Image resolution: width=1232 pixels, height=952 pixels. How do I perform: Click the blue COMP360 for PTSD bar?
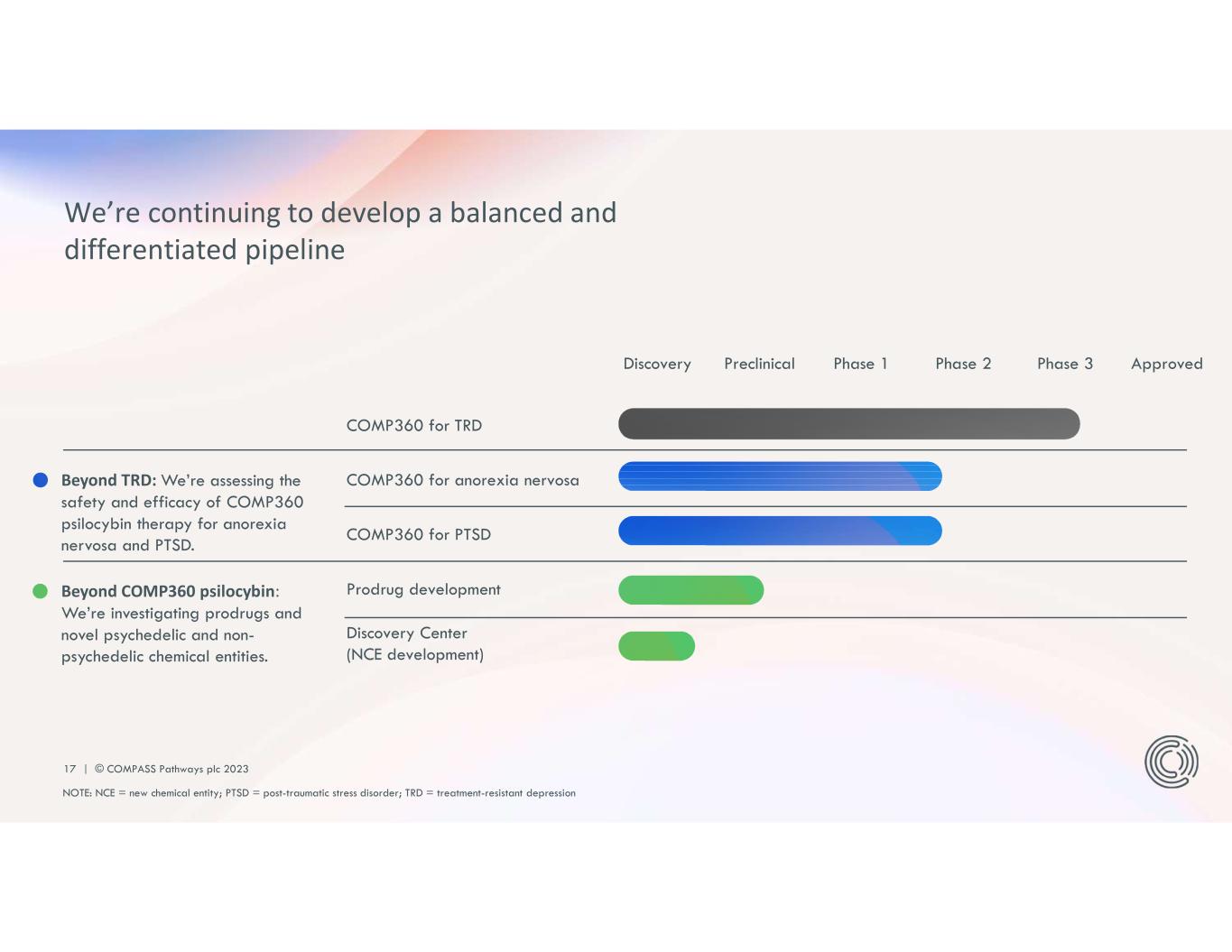coord(780,531)
